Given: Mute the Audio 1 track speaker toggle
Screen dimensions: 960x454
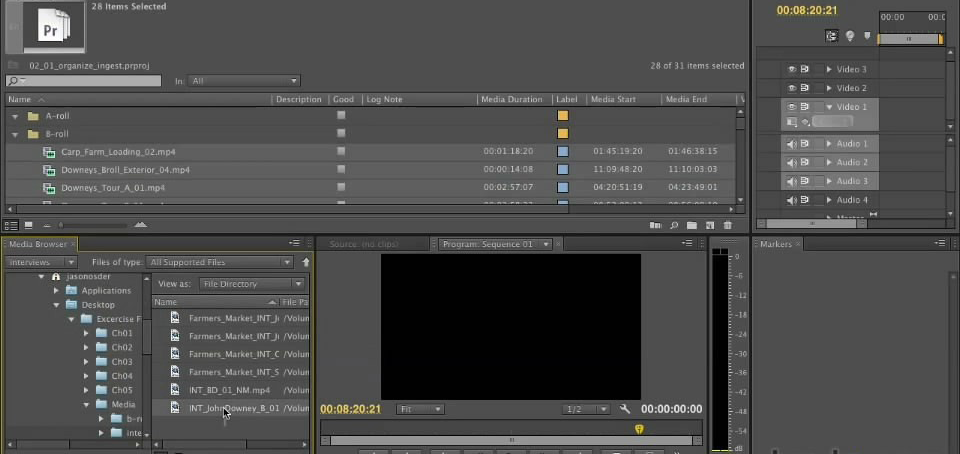Looking at the screenshot, I should coord(792,144).
